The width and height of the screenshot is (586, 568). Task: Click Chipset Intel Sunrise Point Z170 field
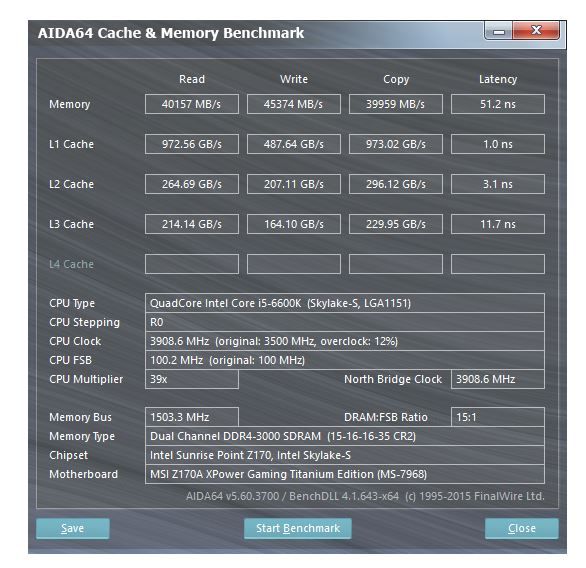(x=345, y=455)
